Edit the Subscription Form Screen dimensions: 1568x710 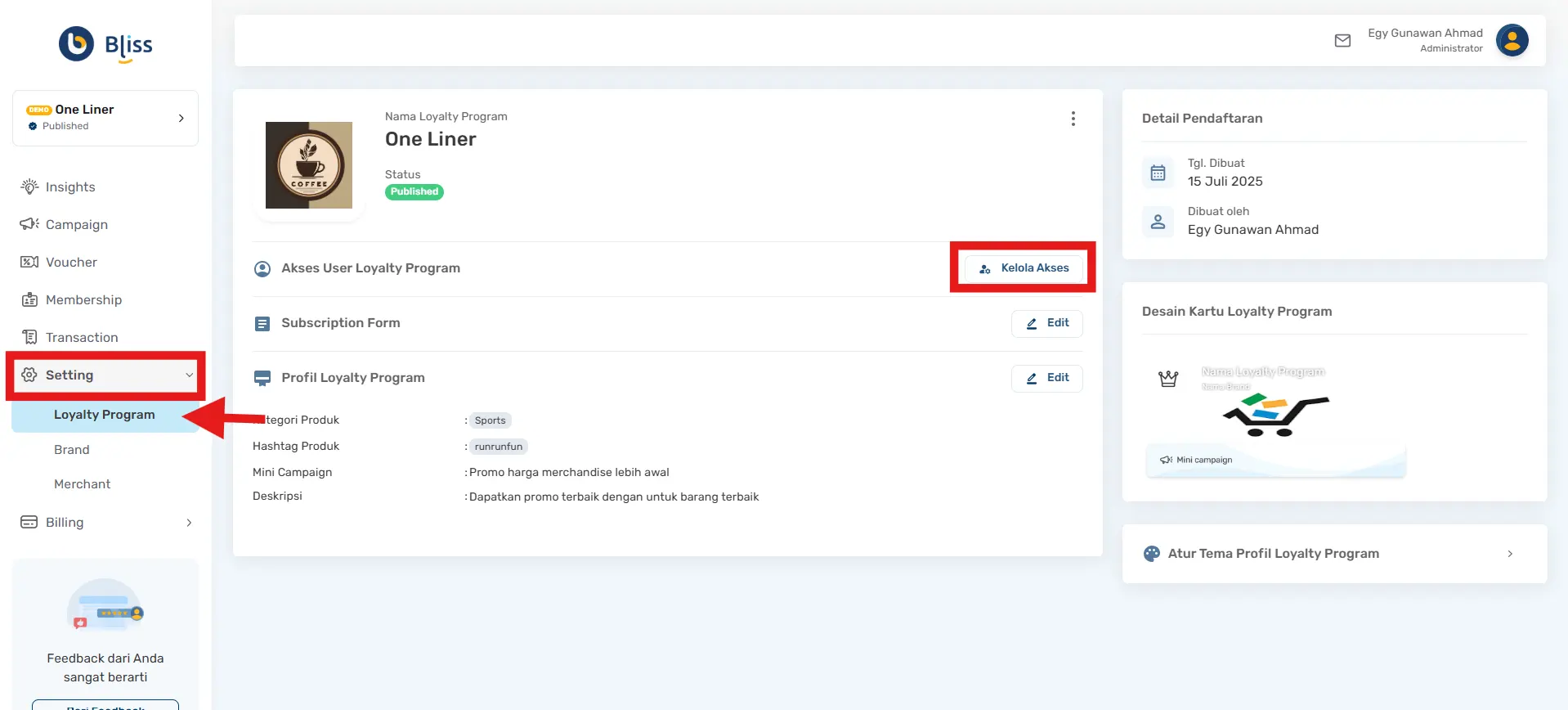pyautogui.click(x=1046, y=323)
